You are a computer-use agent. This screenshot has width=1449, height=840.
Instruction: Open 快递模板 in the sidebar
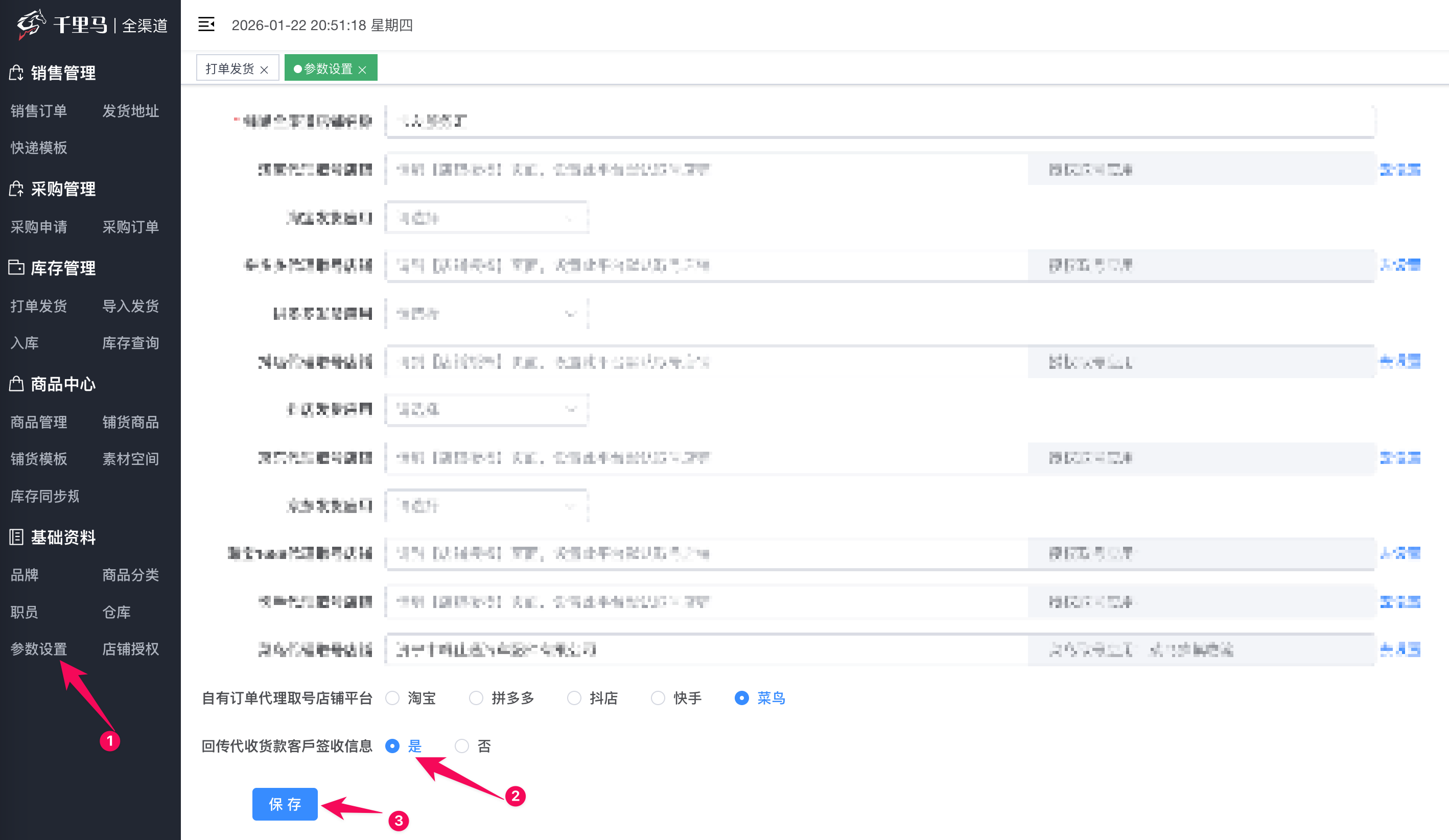click(38, 148)
